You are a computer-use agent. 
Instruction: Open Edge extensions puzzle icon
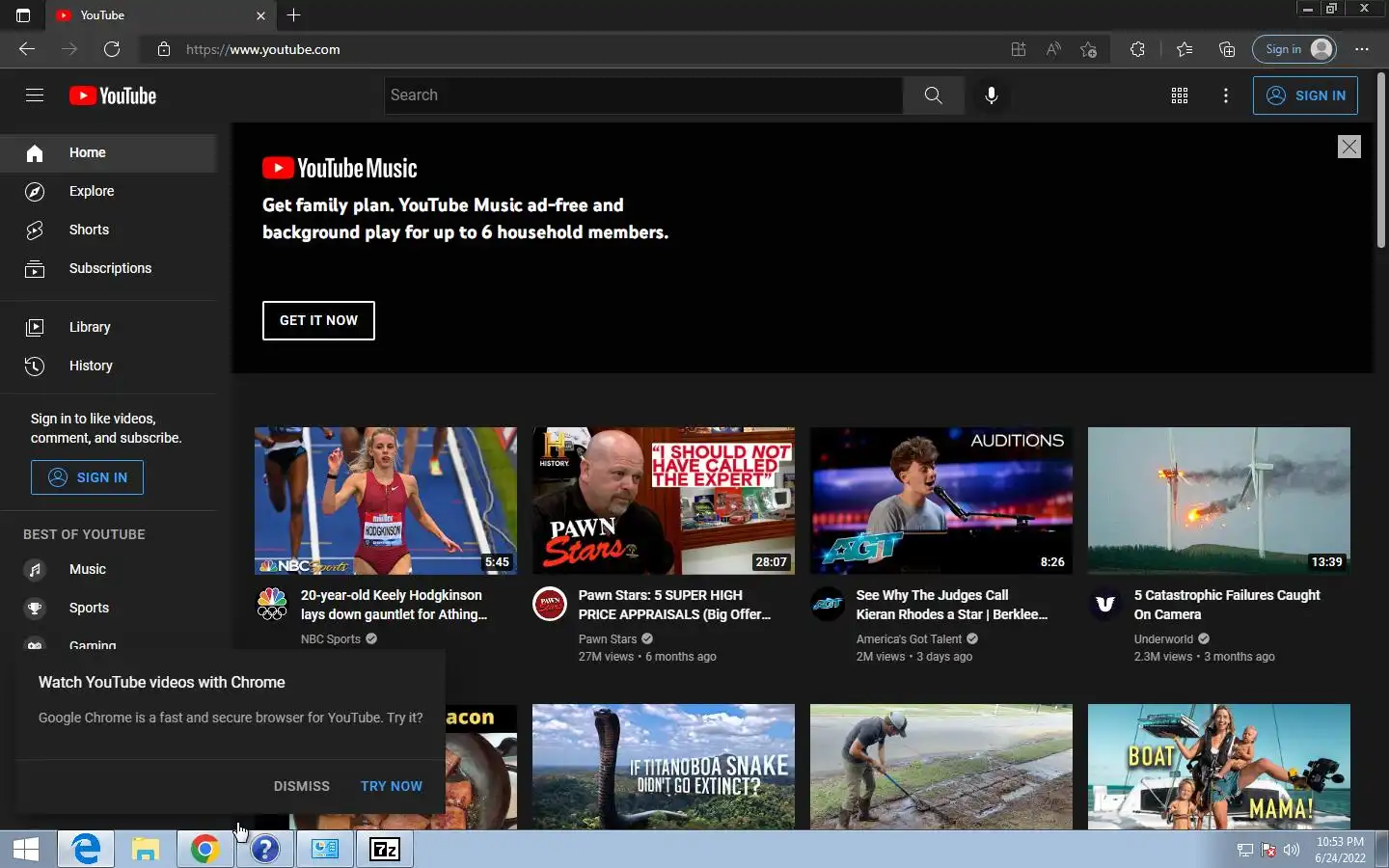coord(1137,49)
